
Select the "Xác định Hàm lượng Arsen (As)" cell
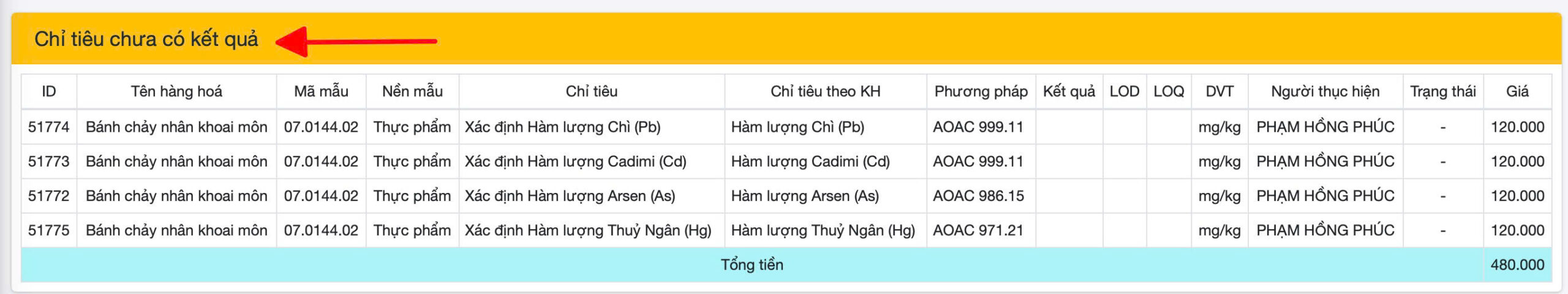pos(570,196)
